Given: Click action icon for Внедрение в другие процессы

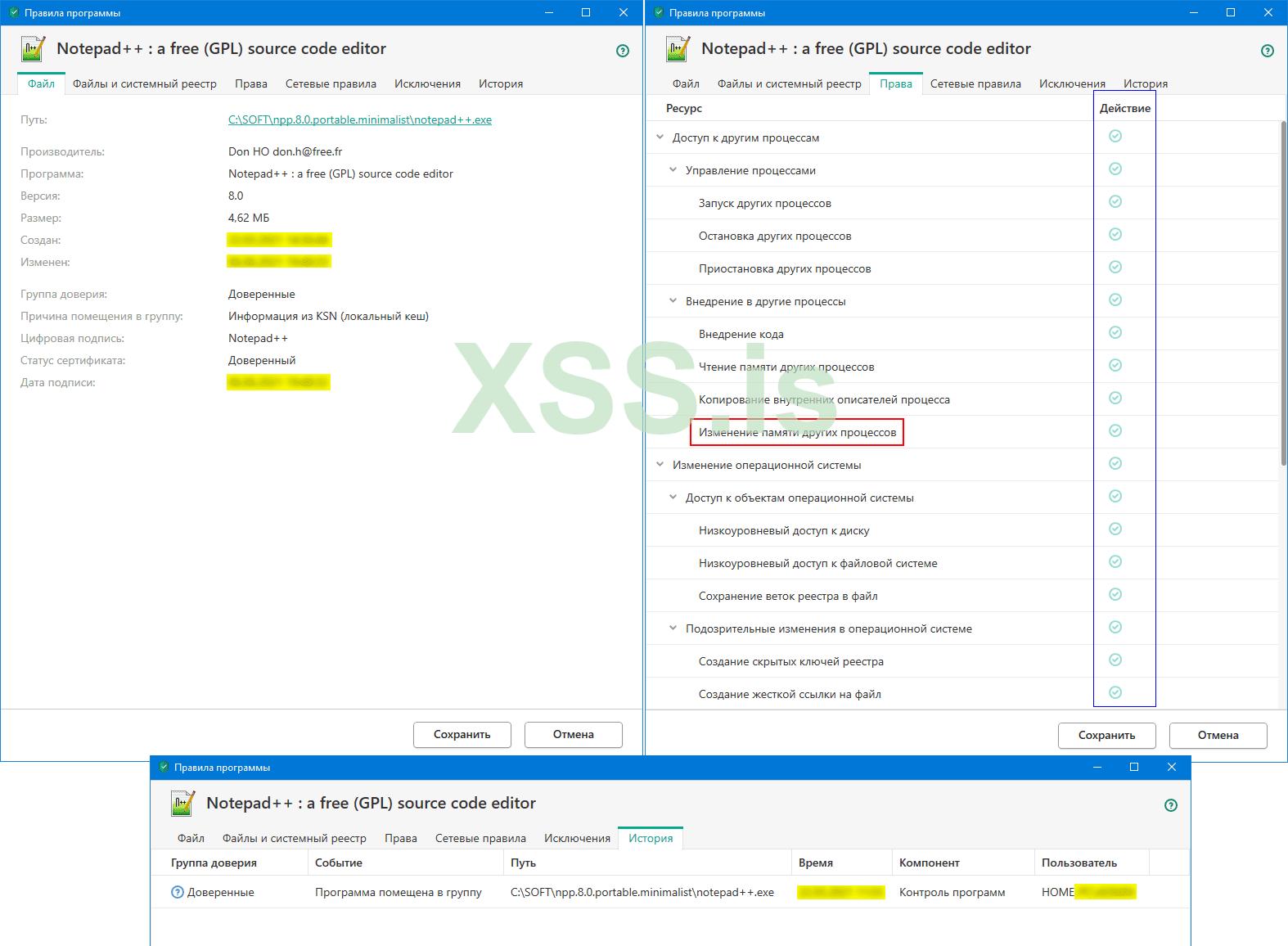Looking at the screenshot, I should [1115, 300].
